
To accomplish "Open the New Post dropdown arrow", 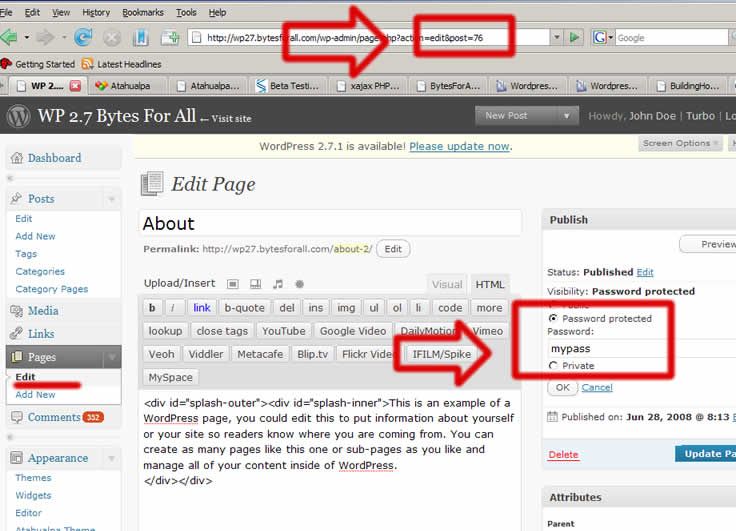I will [x=567, y=116].
